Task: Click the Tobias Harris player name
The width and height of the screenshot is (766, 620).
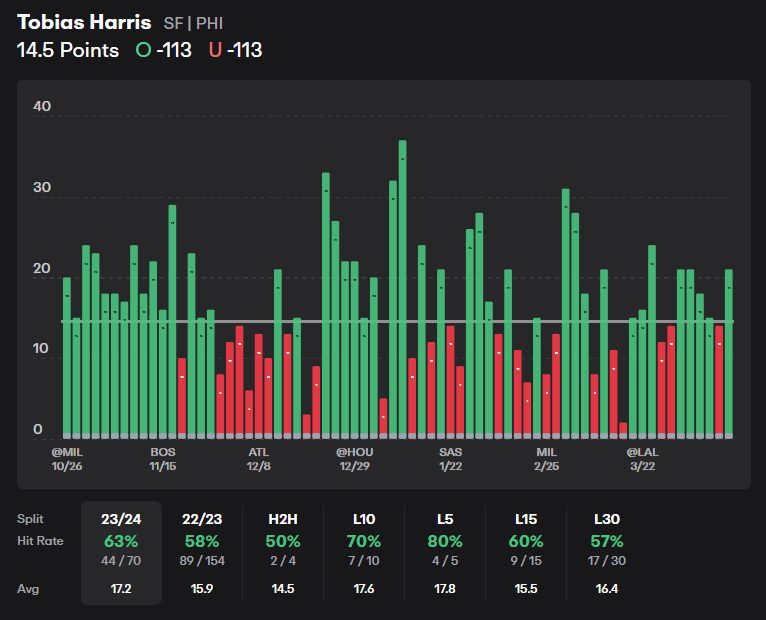Action: pyautogui.click(x=84, y=22)
